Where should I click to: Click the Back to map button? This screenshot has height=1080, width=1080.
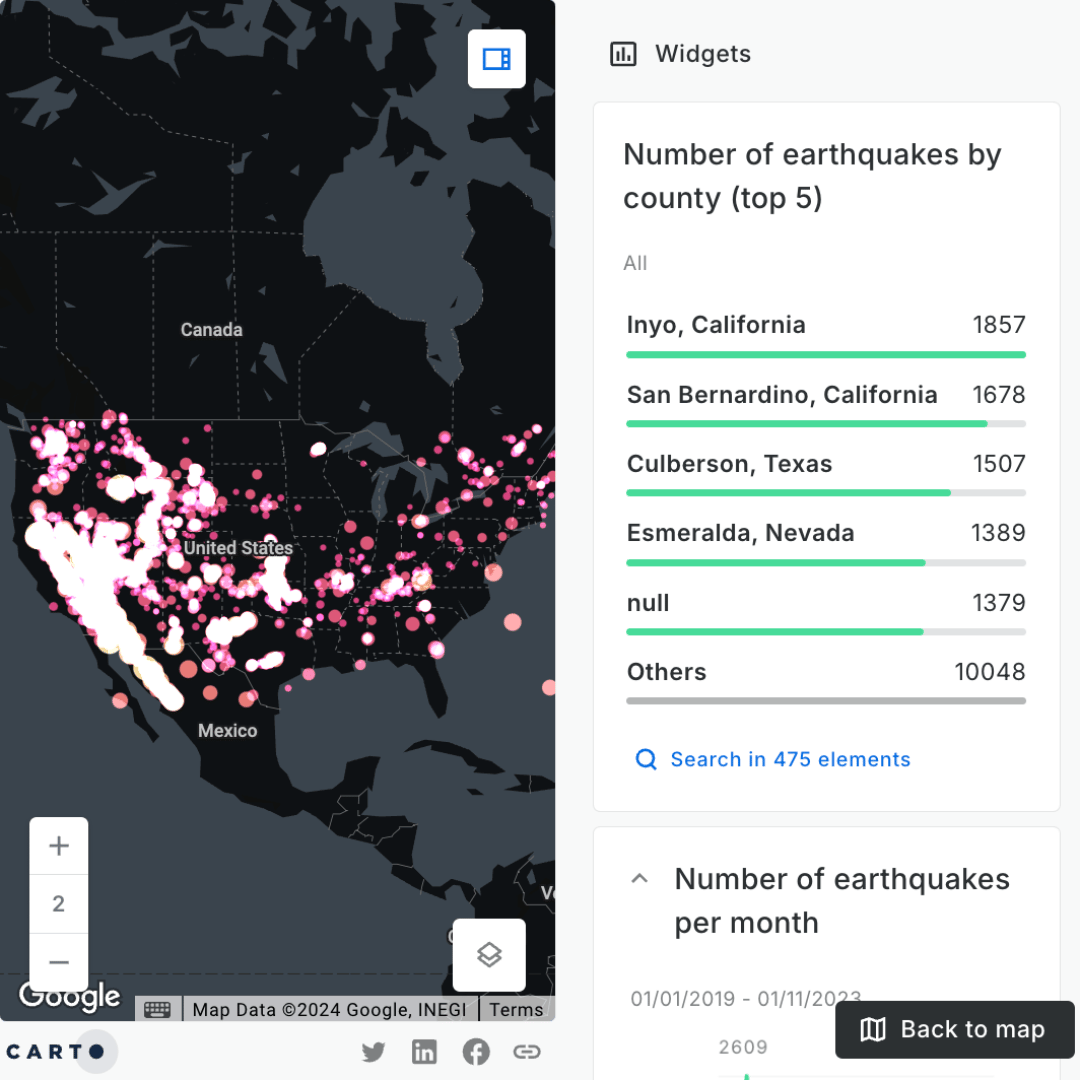pos(955,1030)
